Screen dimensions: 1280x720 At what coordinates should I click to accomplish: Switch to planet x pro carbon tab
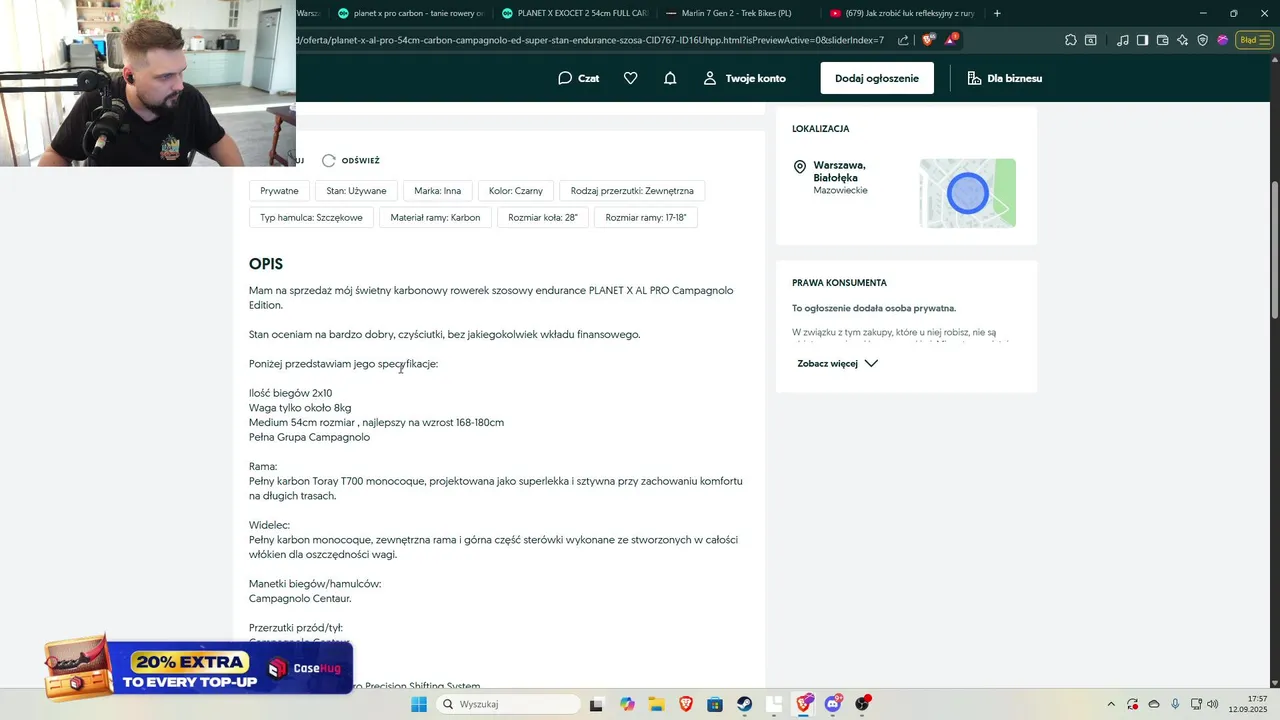[x=410, y=13]
